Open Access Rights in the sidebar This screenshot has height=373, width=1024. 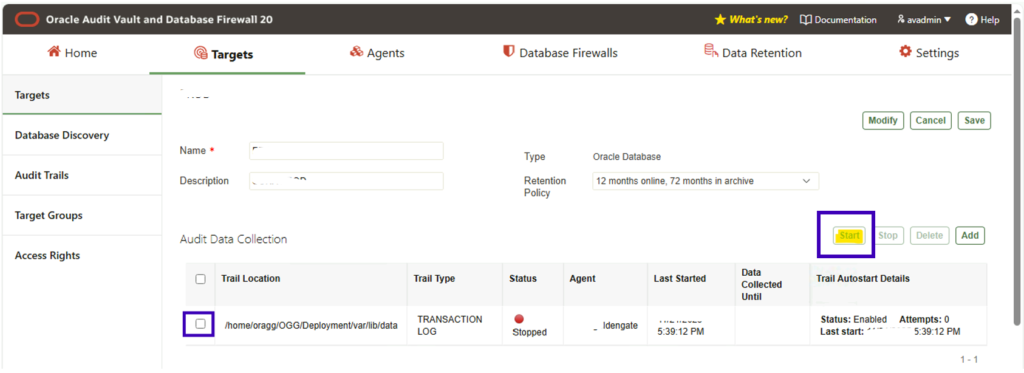82,255
